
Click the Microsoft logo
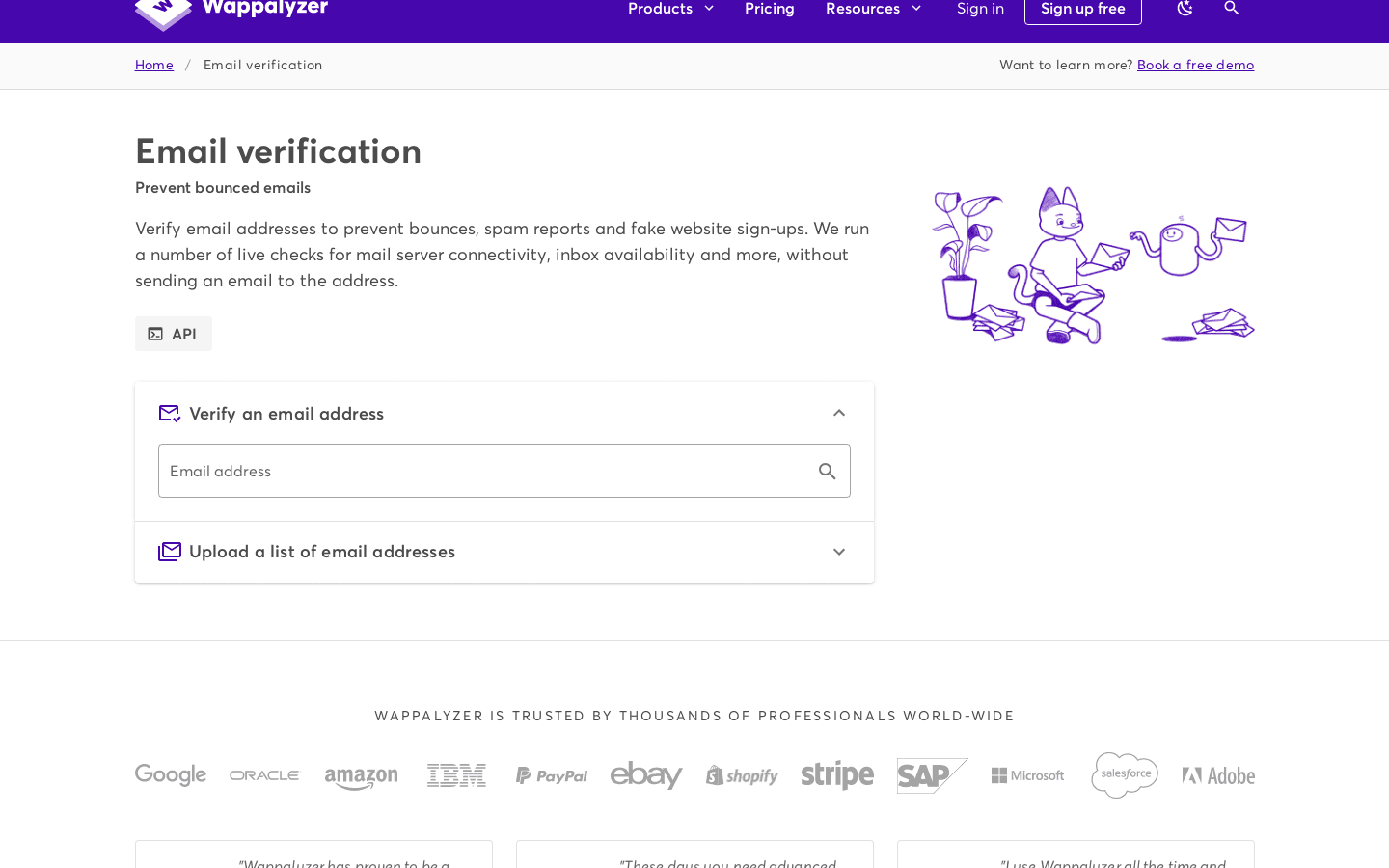[1027, 774]
